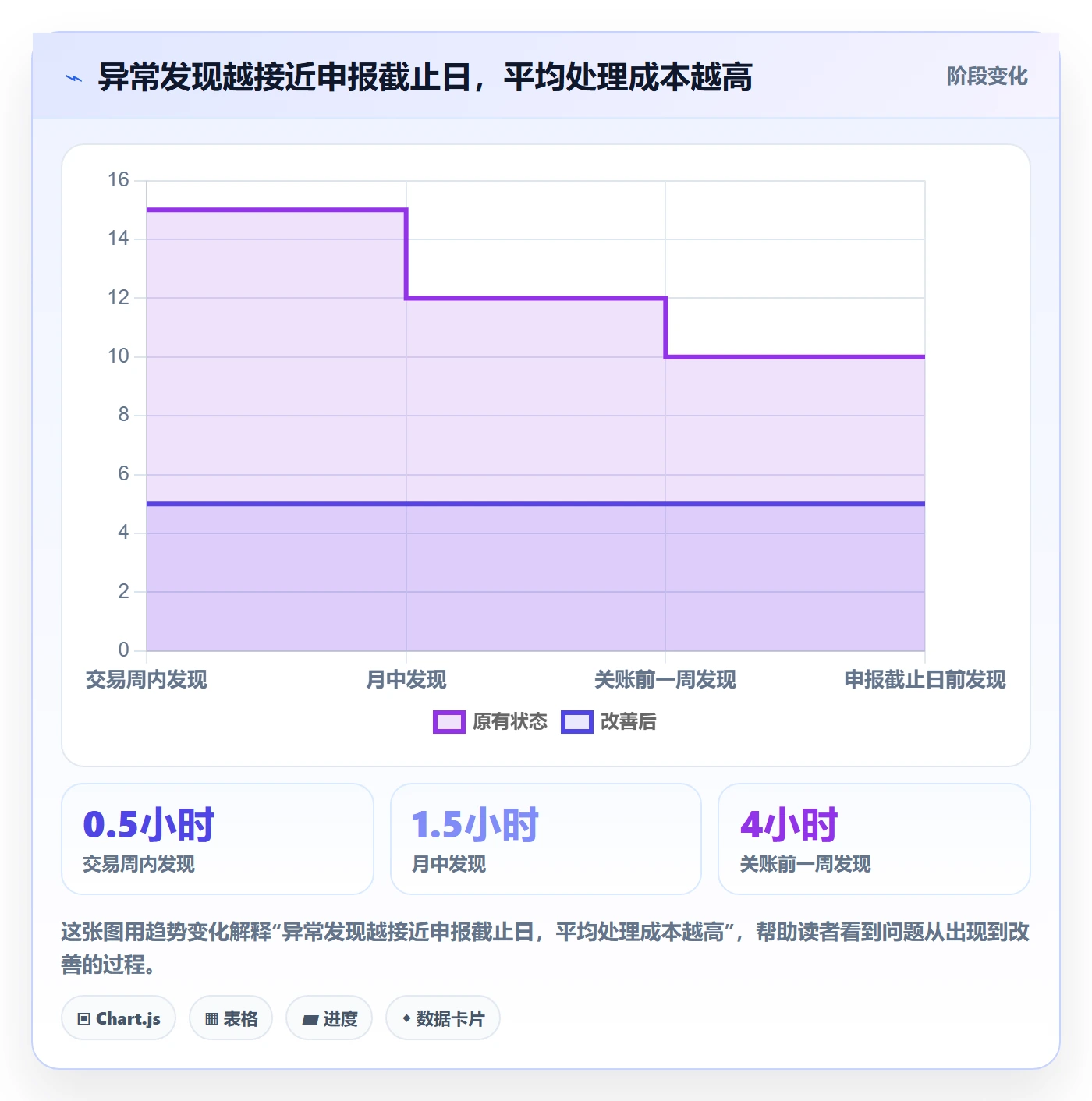Click the y-axis value 10
This screenshot has width=1092, height=1101.
point(119,356)
